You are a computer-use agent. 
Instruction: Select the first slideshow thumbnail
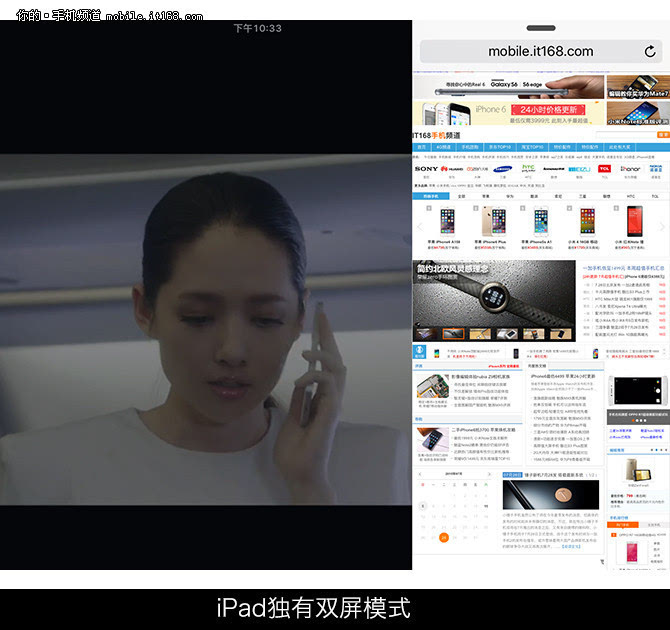[426, 333]
